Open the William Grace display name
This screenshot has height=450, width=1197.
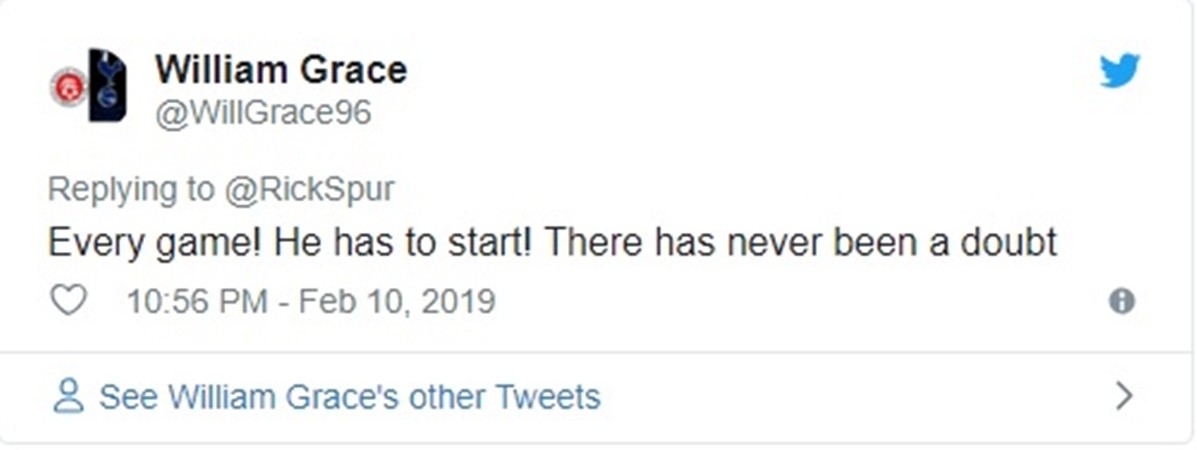point(281,70)
